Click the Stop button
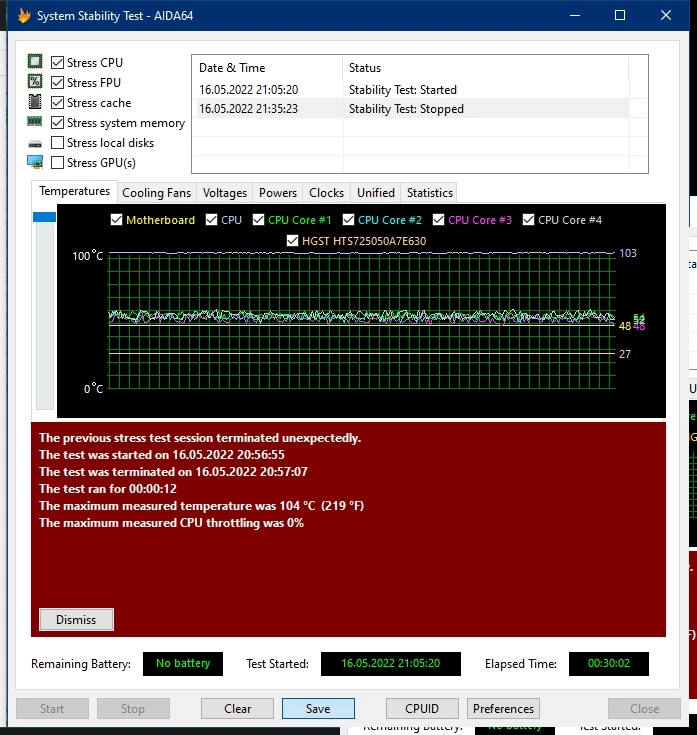 (x=133, y=708)
